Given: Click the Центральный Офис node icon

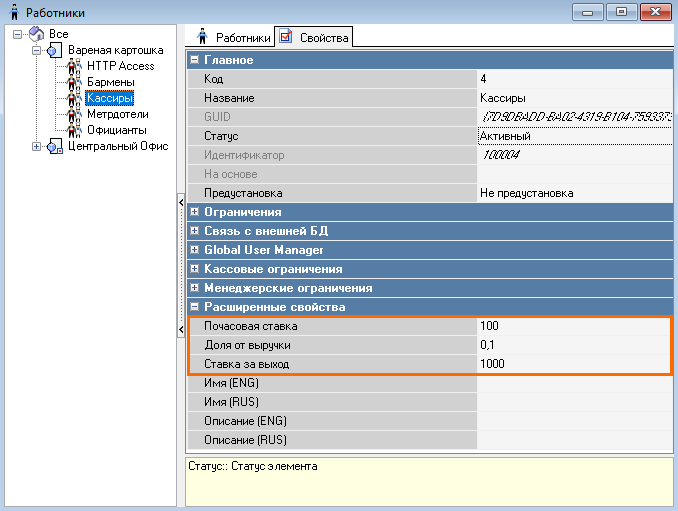Looking at the screenshot, I should pos(55,147).
